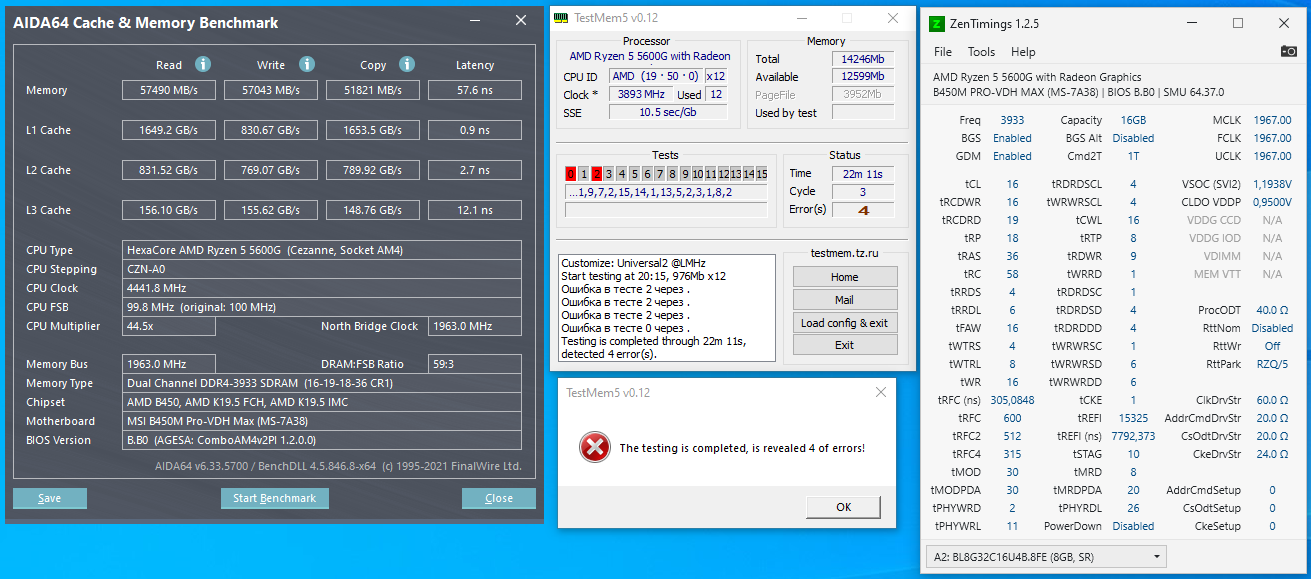This screenshot has width=1311, height=579.
Task: Click TestMem5 Error(s) count field
Action: point(863,210)
